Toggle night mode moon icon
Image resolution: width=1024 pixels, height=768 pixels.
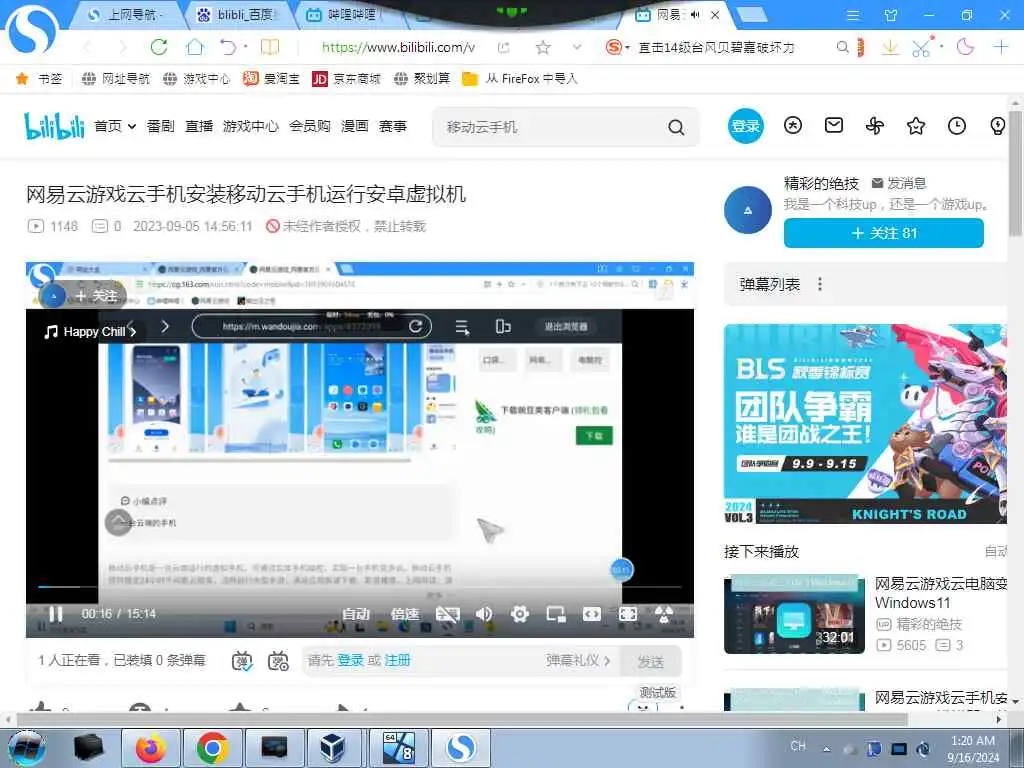[965, 47]
